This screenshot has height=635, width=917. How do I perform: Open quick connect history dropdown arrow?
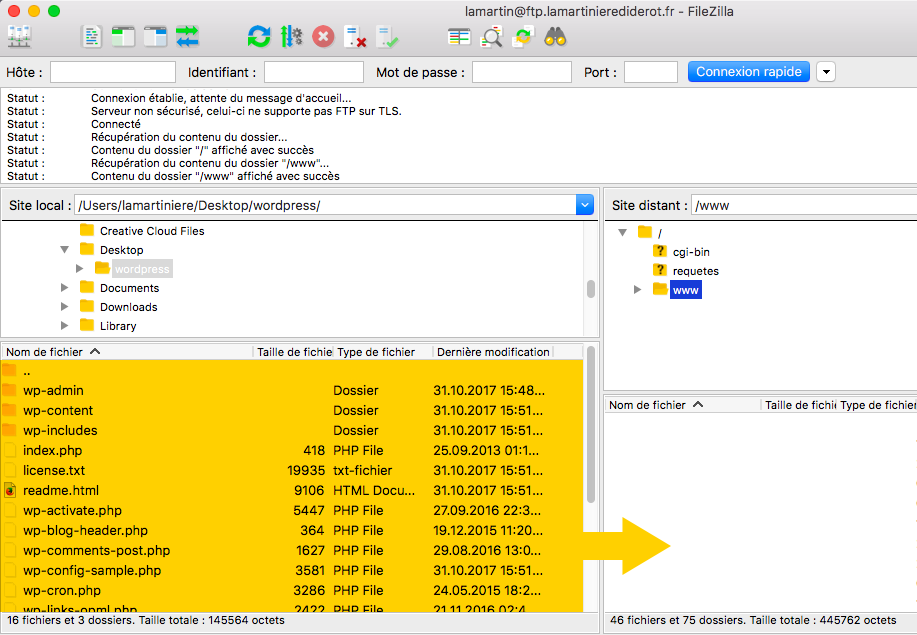coord(826,72)
